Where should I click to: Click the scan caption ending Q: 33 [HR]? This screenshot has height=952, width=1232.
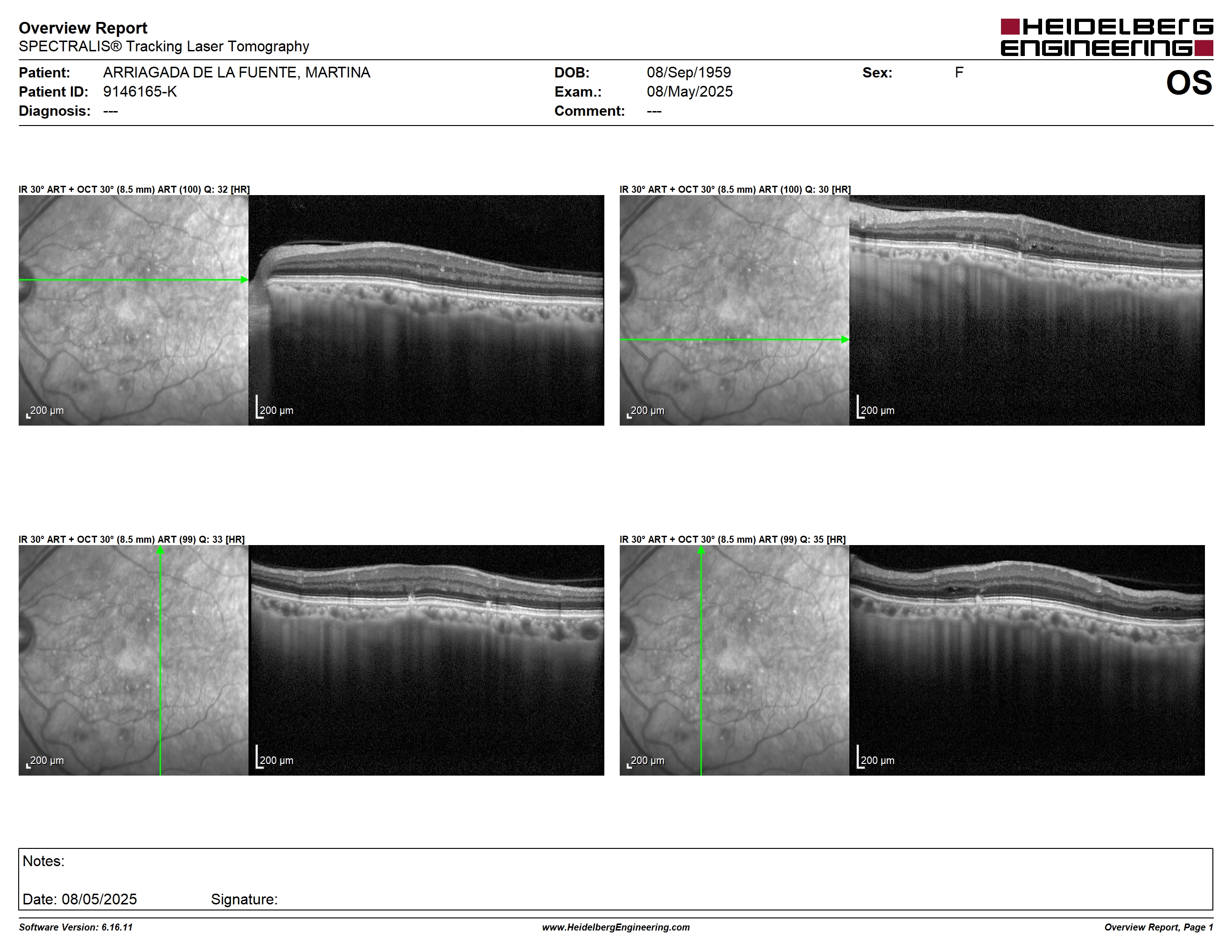tap(132, 540)
